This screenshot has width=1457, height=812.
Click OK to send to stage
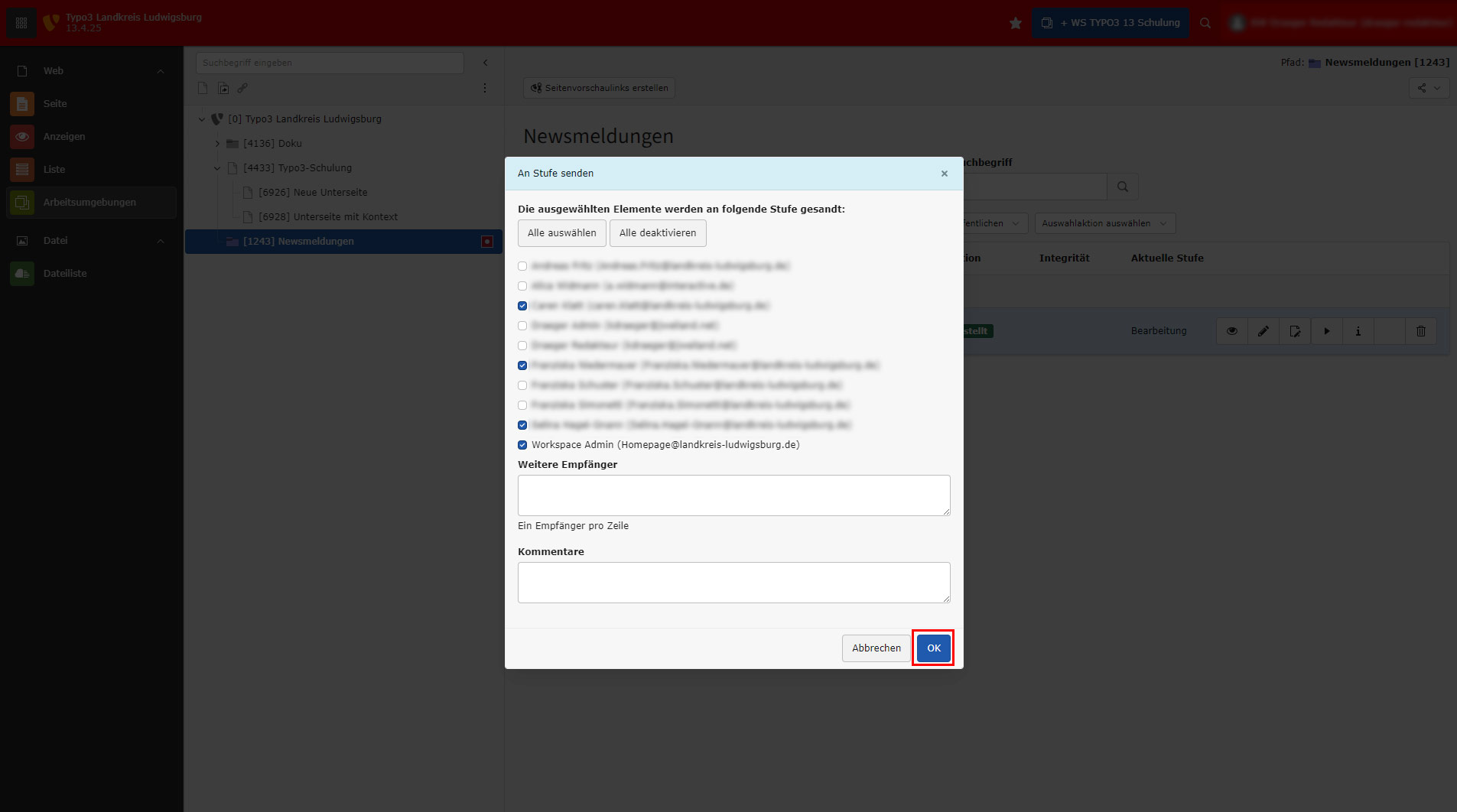pos(933,648)
